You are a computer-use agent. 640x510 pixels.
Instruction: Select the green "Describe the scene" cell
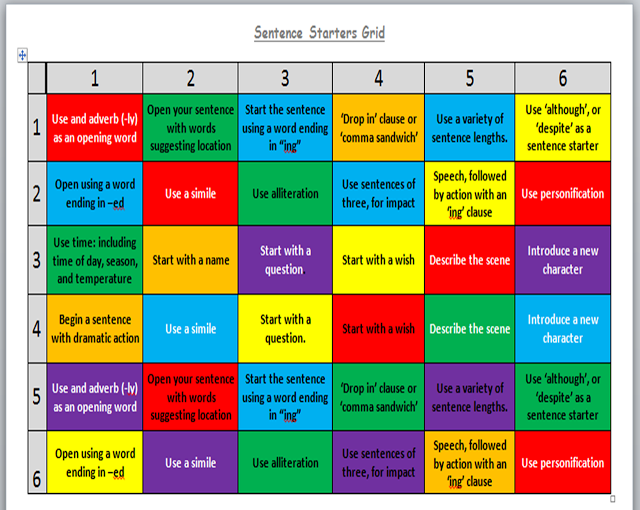469,329
